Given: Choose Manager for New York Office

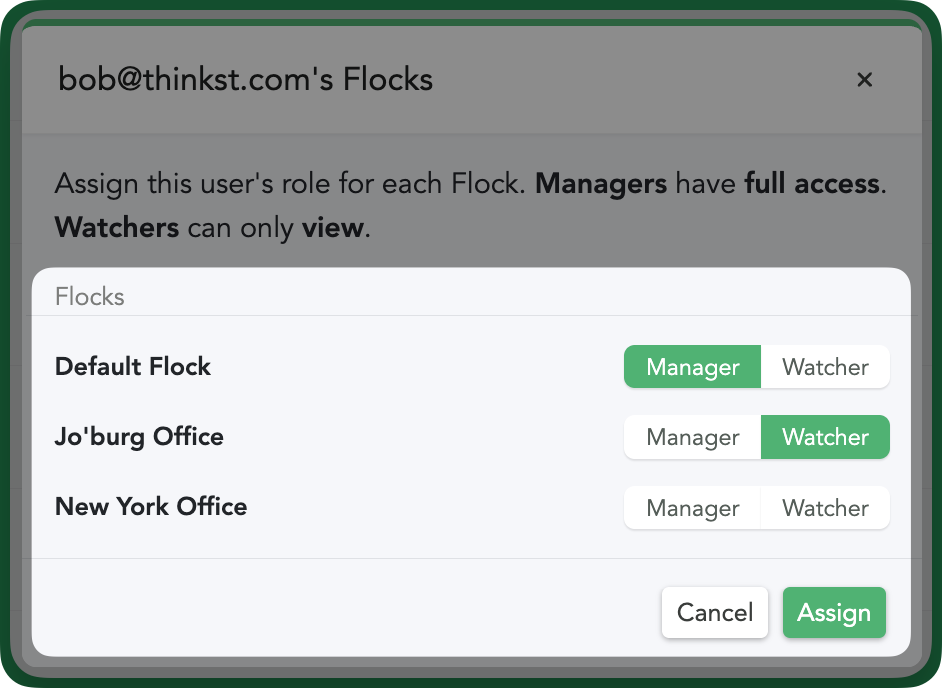Looking at the screenshot, I should 692,508.
